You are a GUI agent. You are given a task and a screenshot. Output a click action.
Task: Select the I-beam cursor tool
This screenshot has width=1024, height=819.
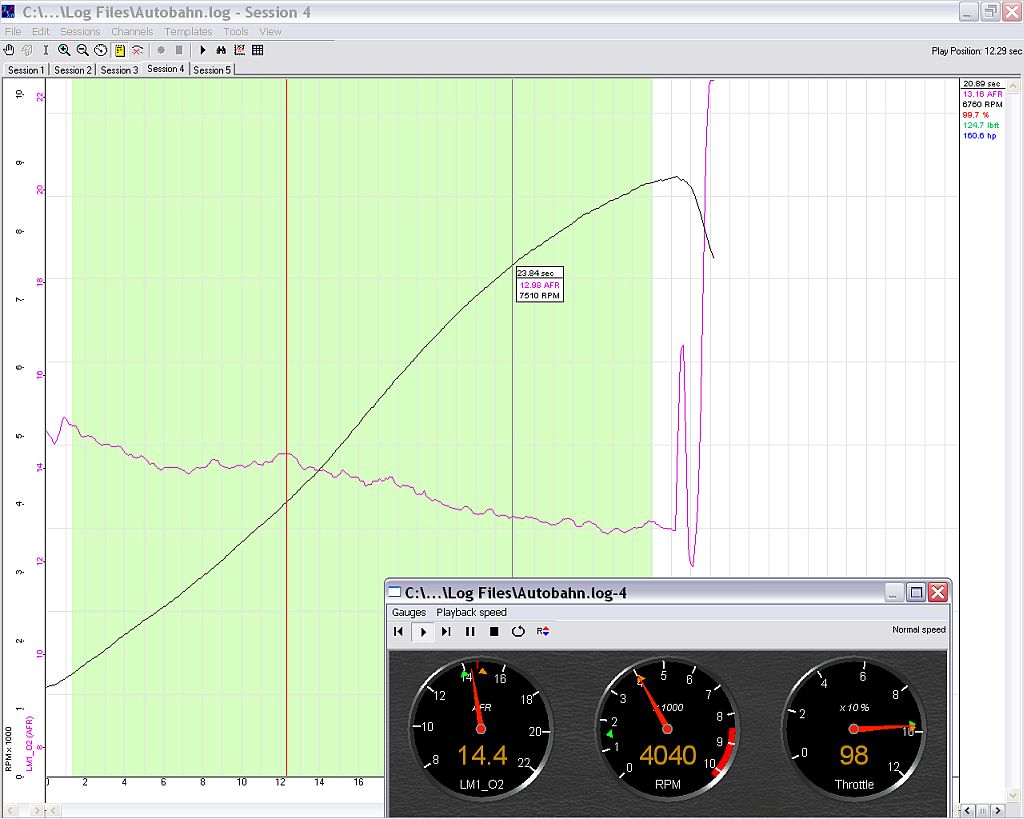tap(45, 50)
